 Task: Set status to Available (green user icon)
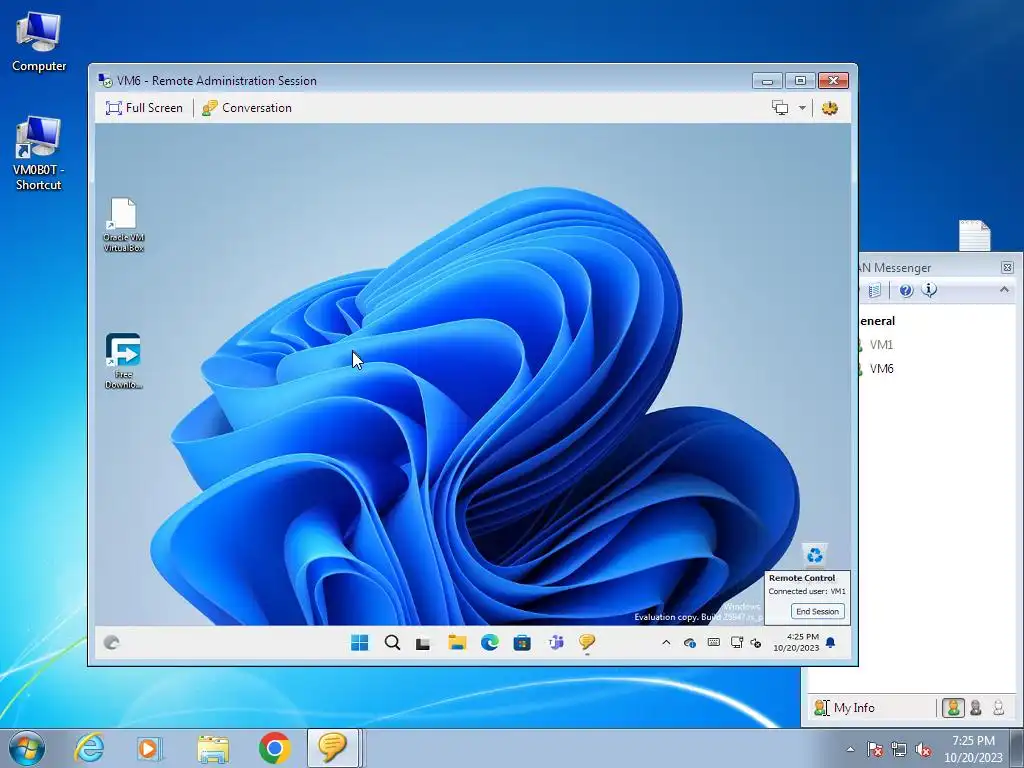(x=953, y=707)
